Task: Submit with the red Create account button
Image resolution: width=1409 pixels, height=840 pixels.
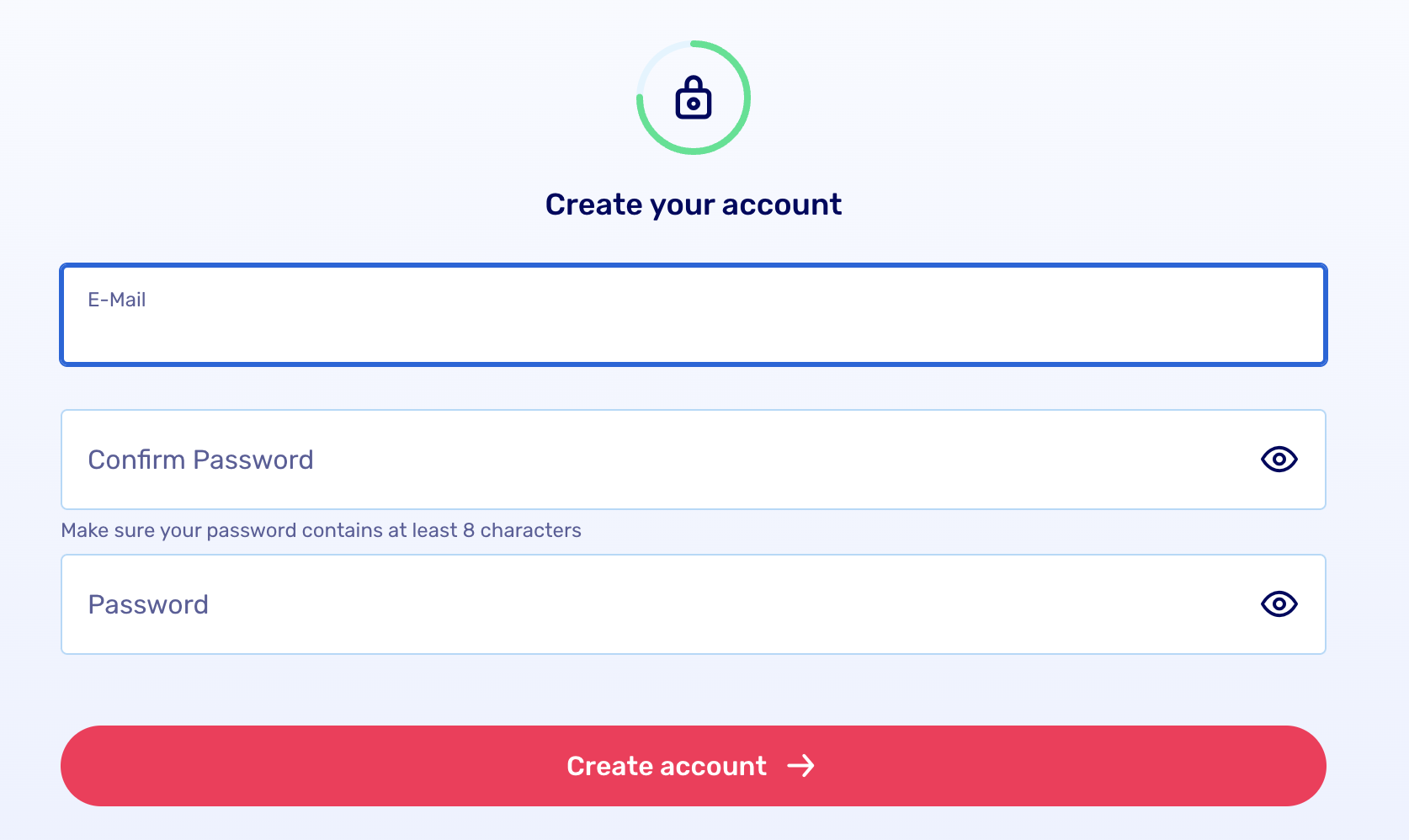Action: (694, 766)
